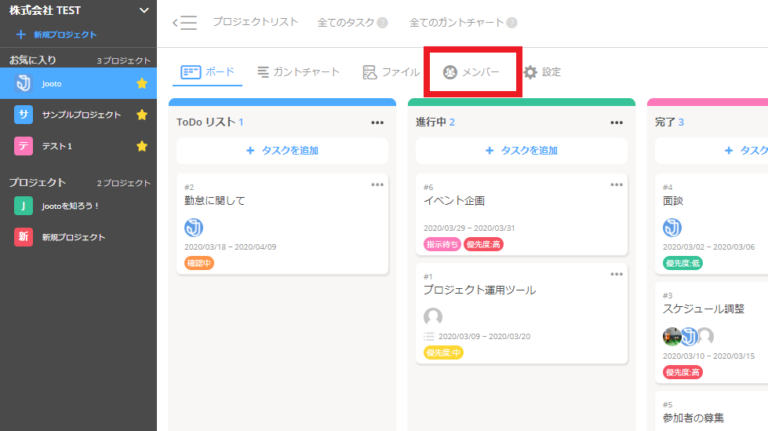The image size is (768, 431).
Task: Click the green J project icon
Action: coord(23,206)
